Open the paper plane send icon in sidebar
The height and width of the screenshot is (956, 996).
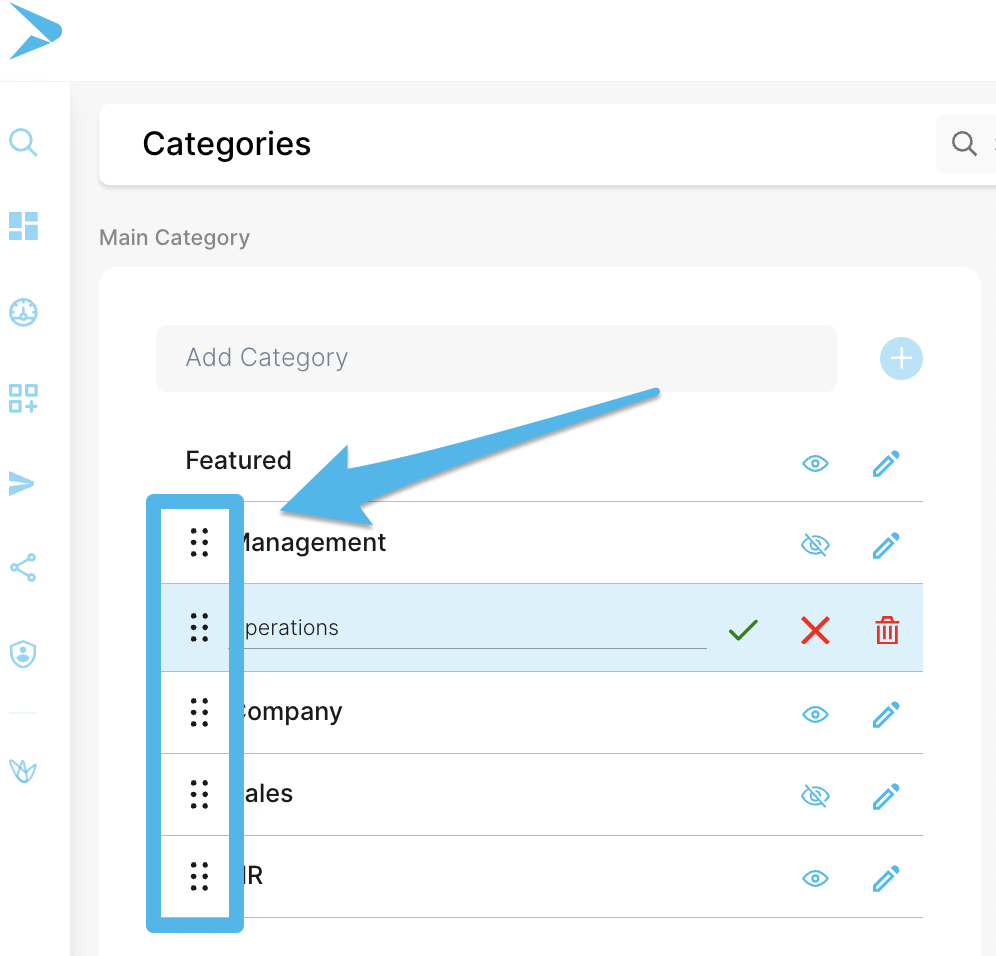point(22,484)
